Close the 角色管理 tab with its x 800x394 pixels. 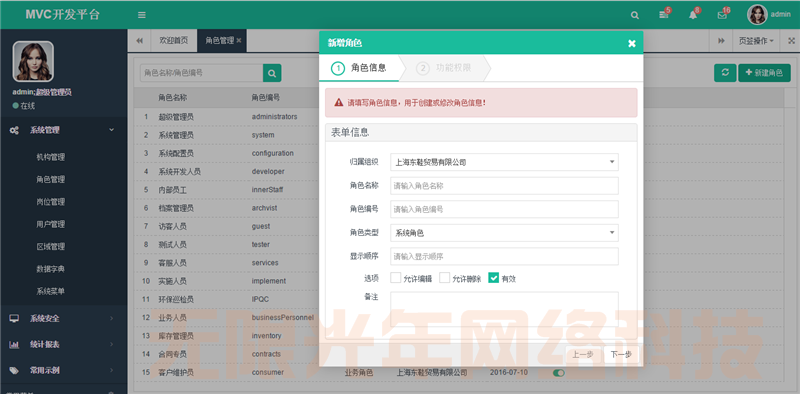point(239,40)
